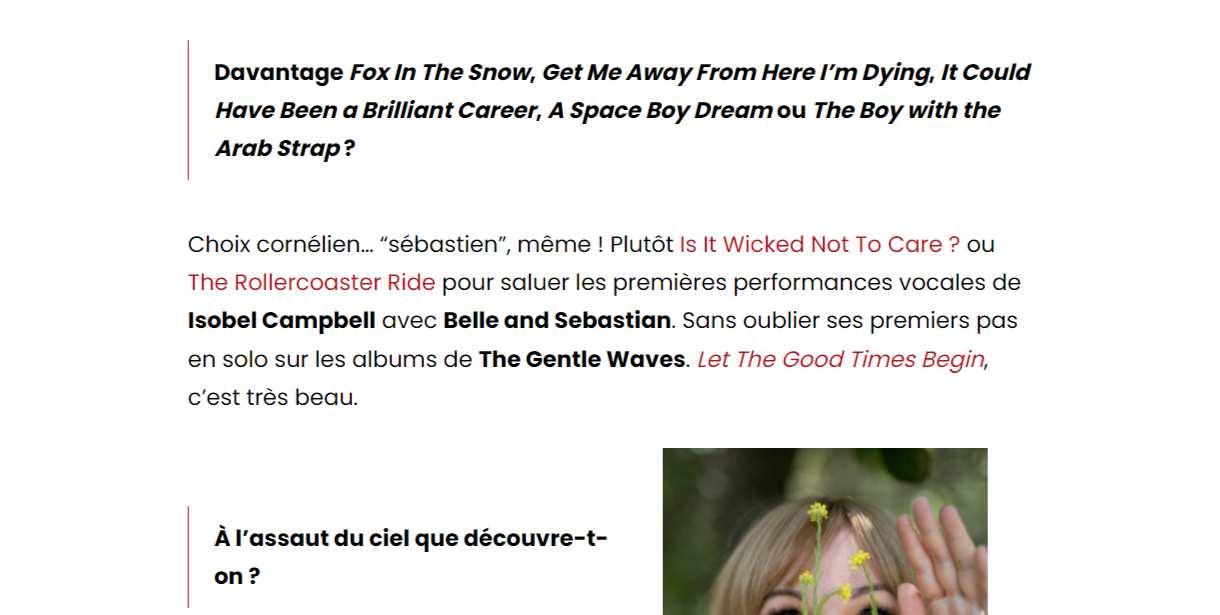The height and width of the screenshot is (615, 1220).
Task: Click the word Davantage in the quote
Action: click(279, 72)
